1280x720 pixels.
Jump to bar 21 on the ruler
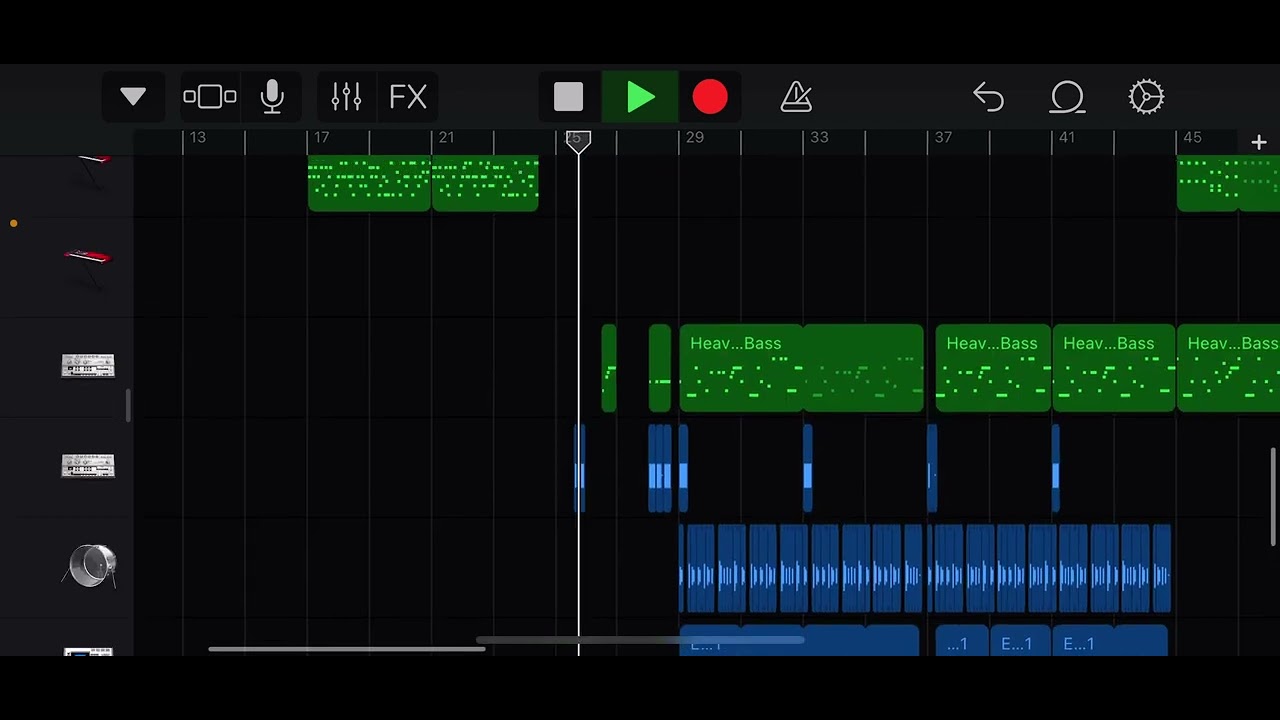coord(446,138)
